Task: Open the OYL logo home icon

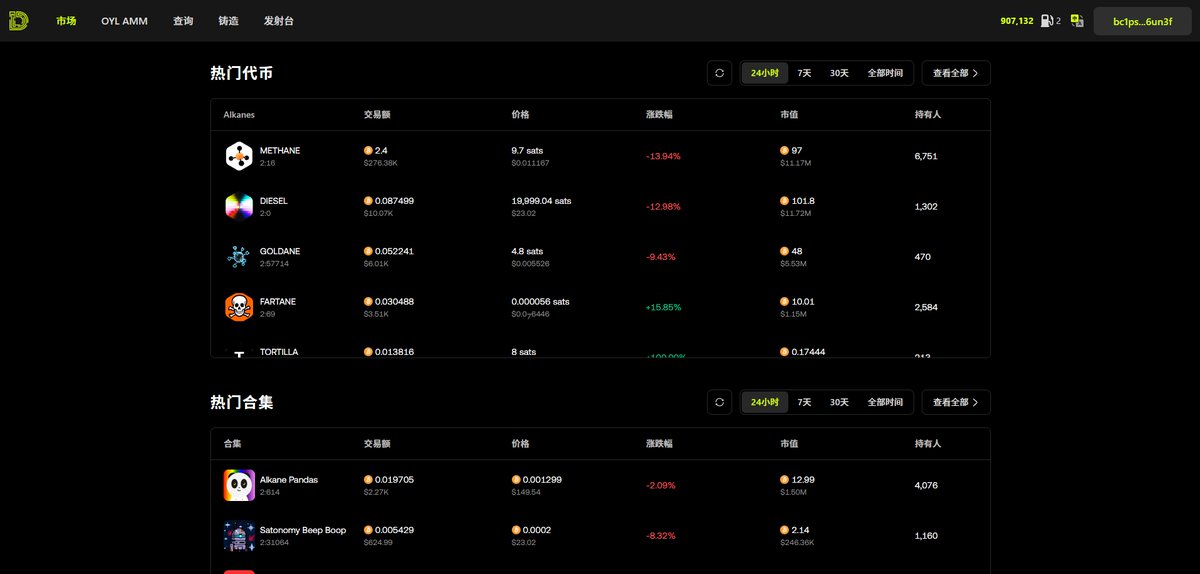Action: pos(18,21)
